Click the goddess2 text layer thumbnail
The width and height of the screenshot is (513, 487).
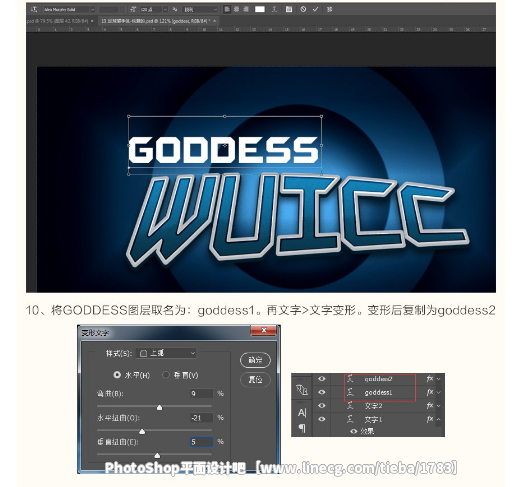pyautogui.click(x=350, y=379)
